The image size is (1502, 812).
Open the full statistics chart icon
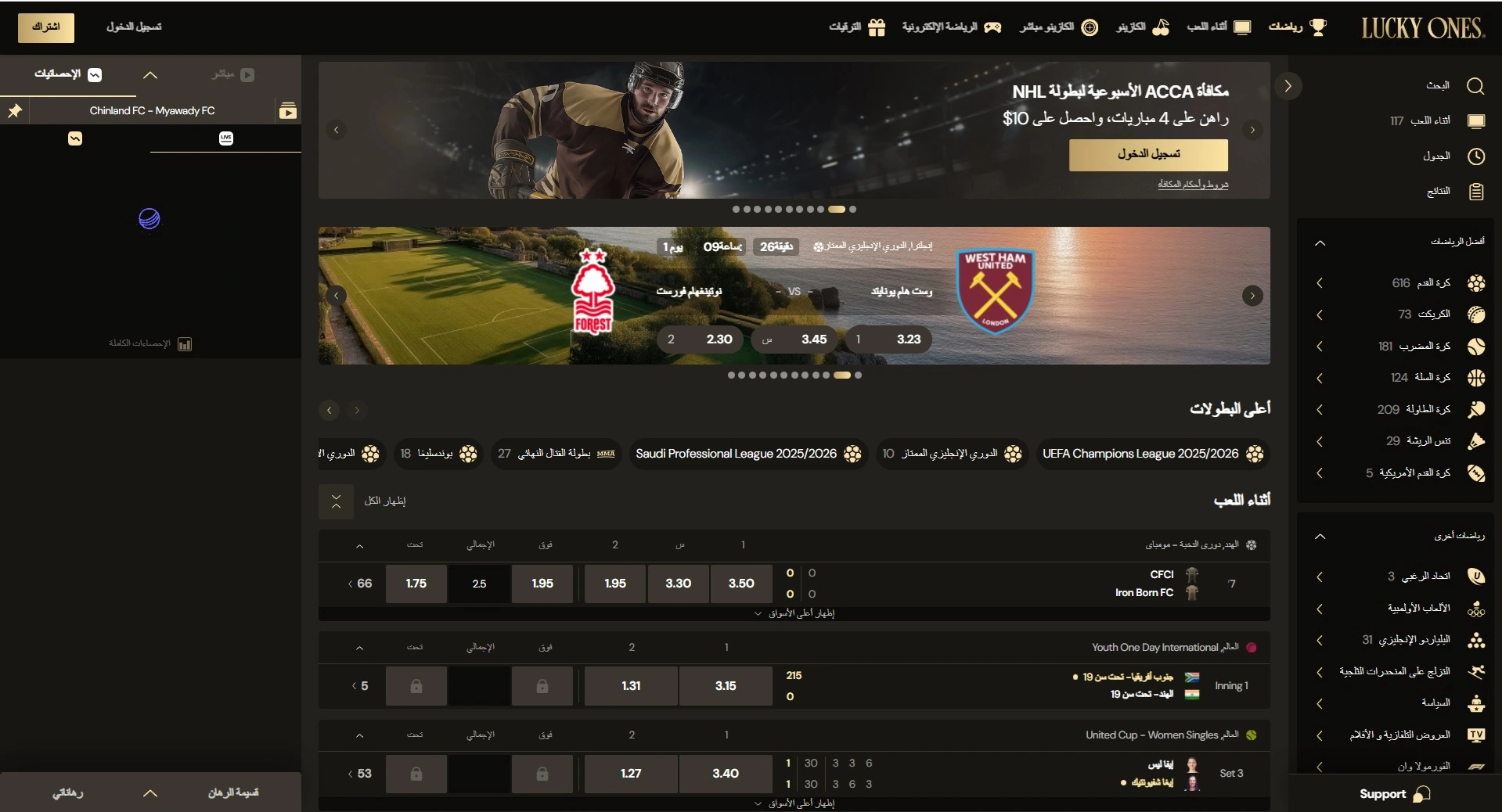coord(185,344)
